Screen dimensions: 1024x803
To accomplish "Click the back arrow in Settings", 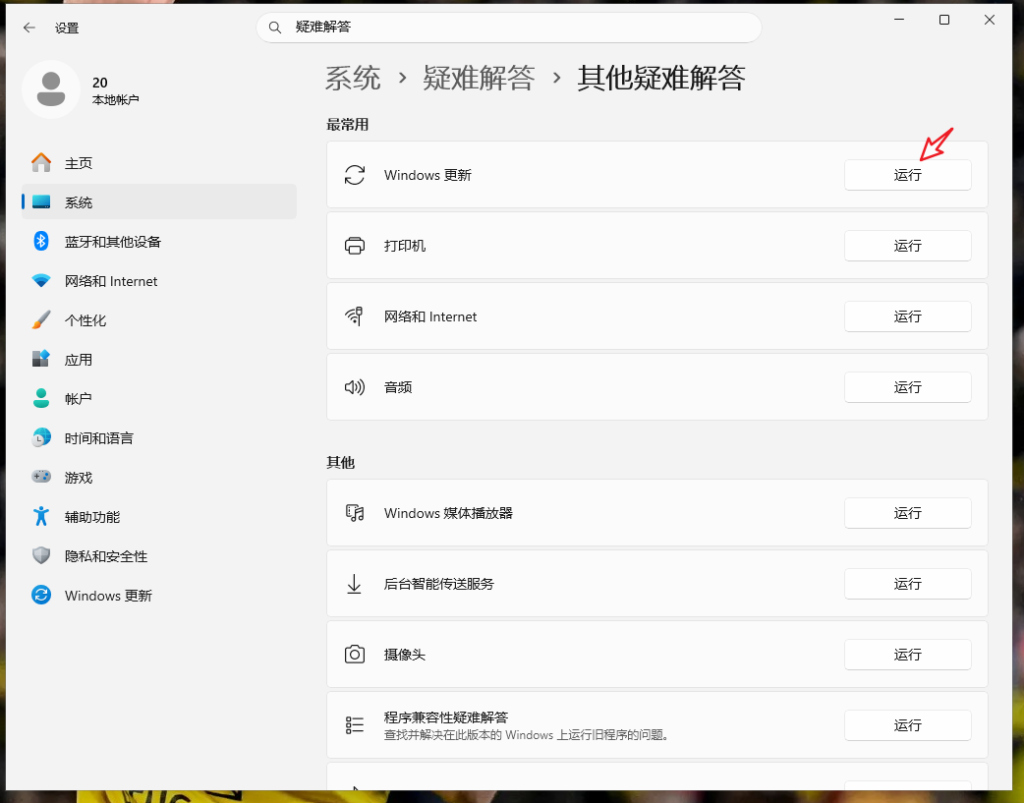I will 29,27.
